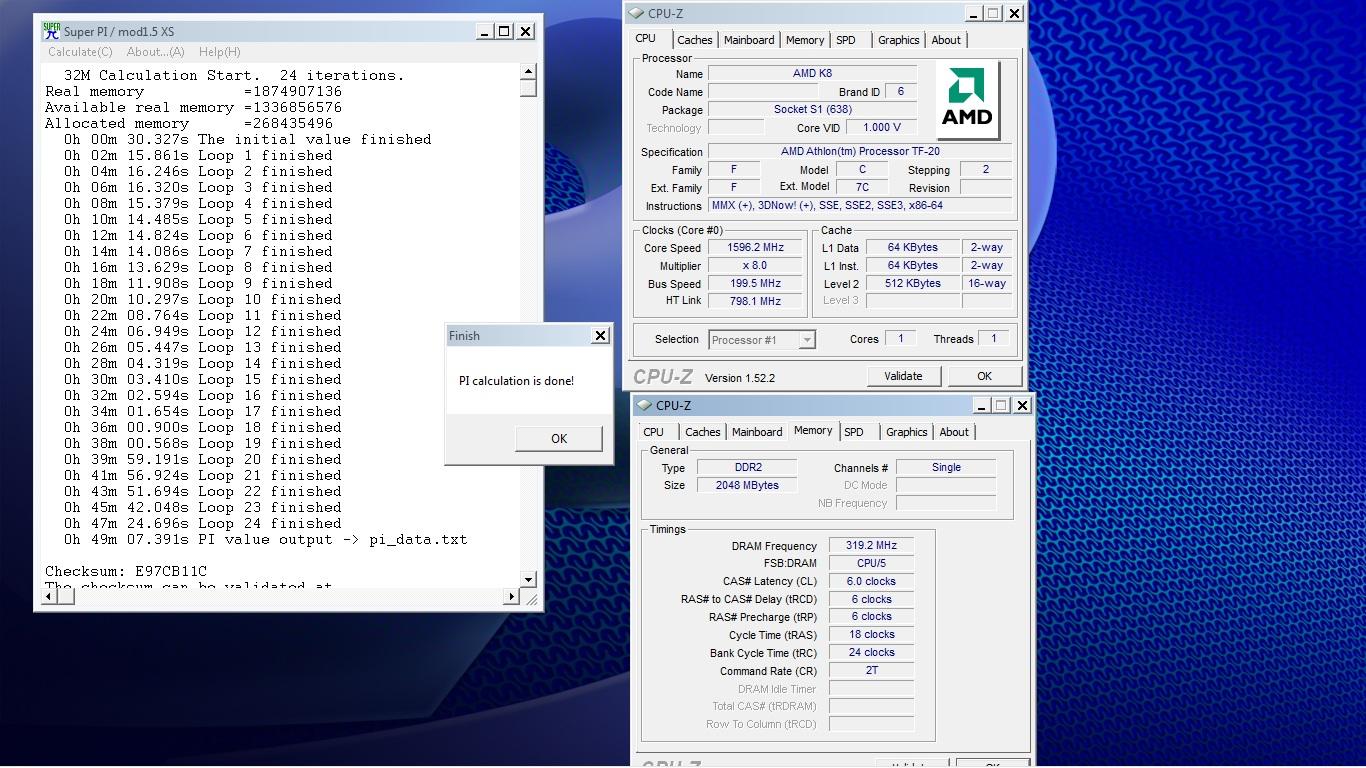Click the PI value output pi_data.txt line
Screen dimensions: 1366x768
(x=266, y=539)
